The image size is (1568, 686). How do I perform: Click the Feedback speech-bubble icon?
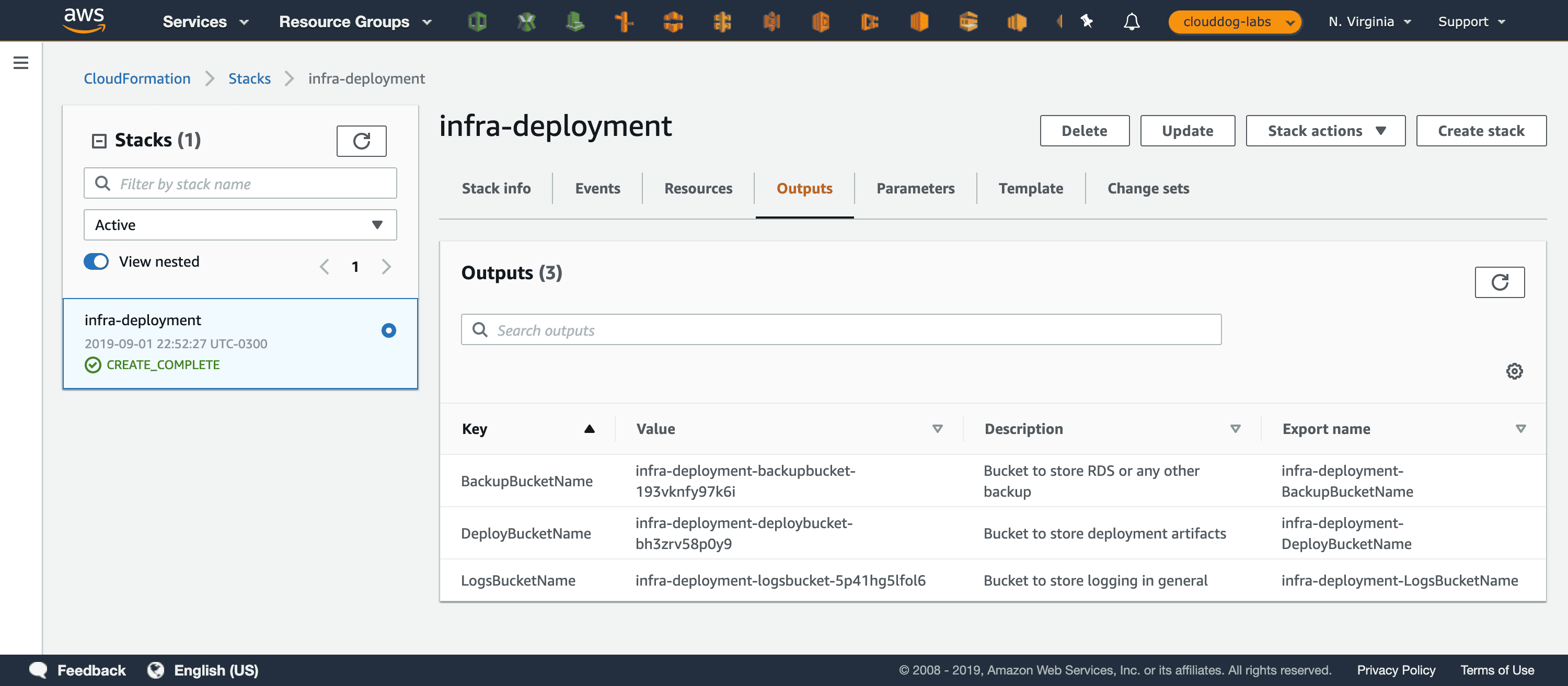click(37, 670)
